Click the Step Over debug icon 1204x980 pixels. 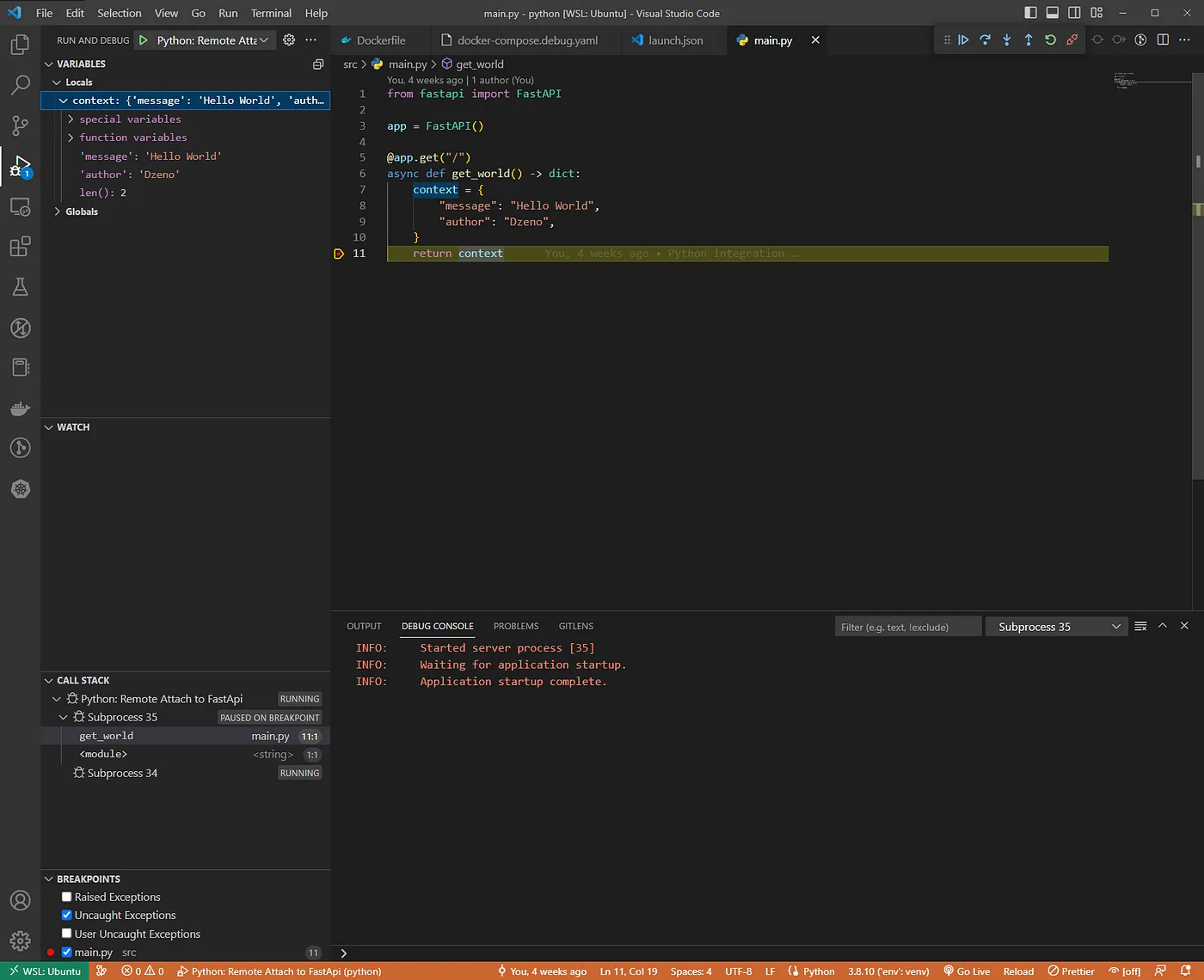pos(985,40)
